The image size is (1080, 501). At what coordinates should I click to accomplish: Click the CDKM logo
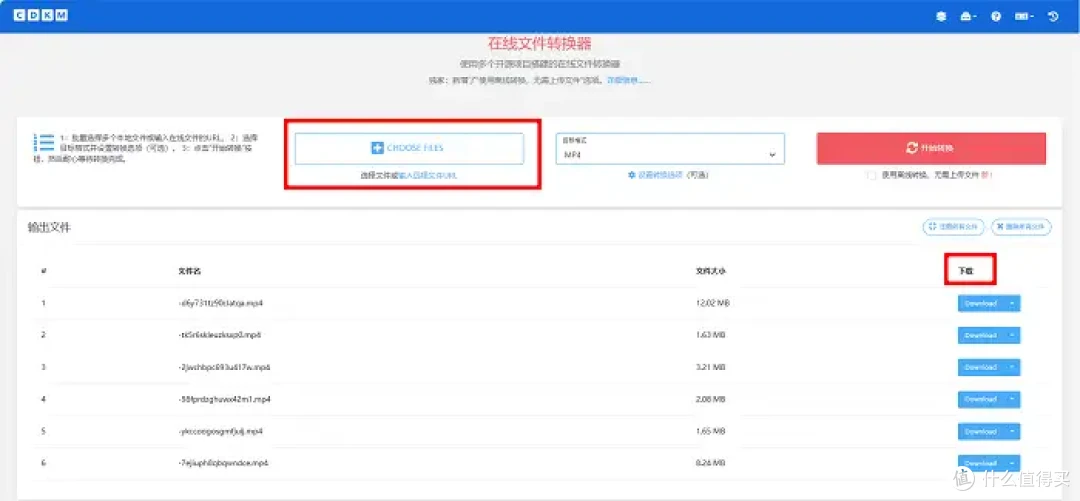click(41, 15)
